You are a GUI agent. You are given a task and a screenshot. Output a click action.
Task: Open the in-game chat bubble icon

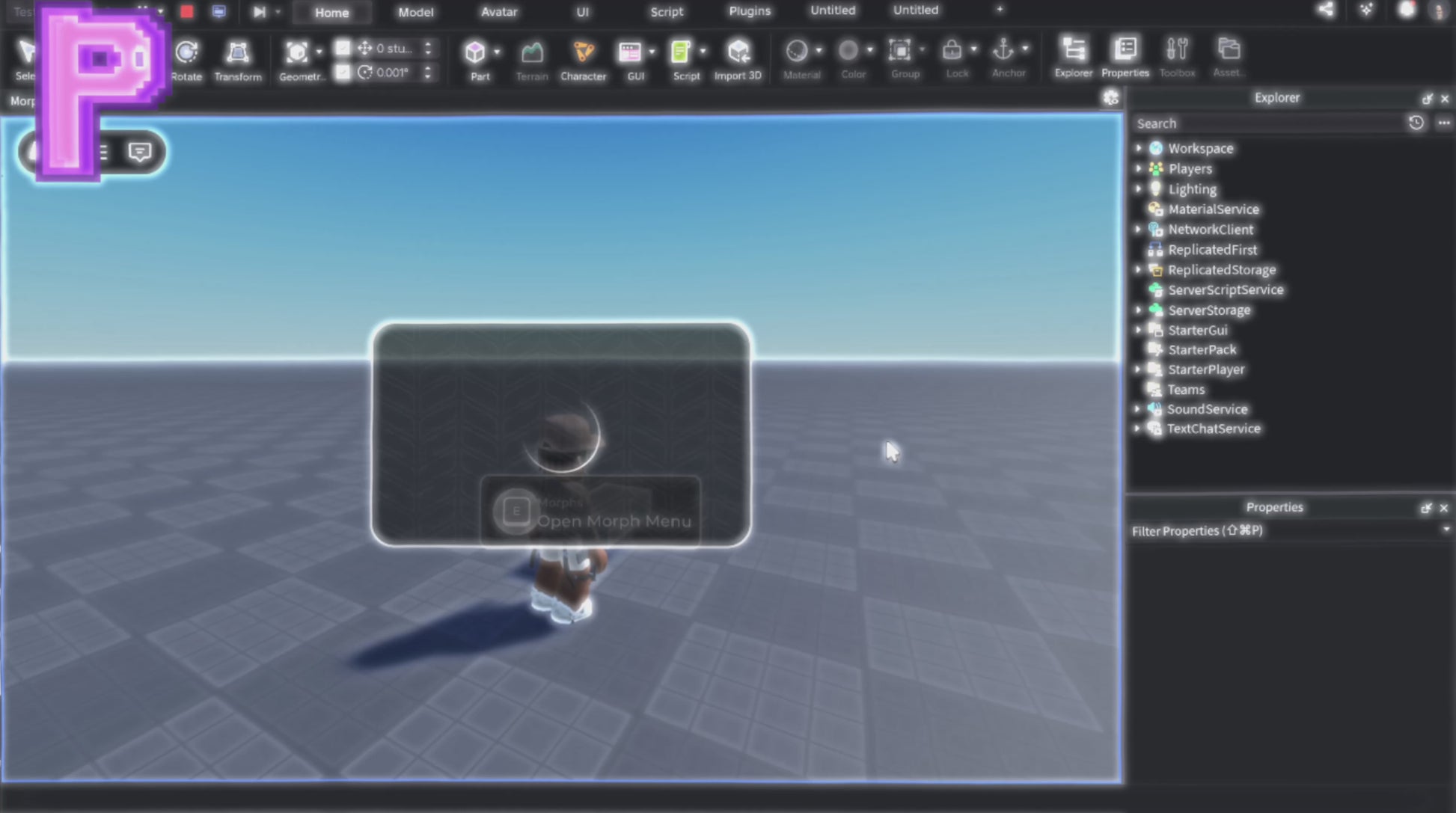click(140, 152)
